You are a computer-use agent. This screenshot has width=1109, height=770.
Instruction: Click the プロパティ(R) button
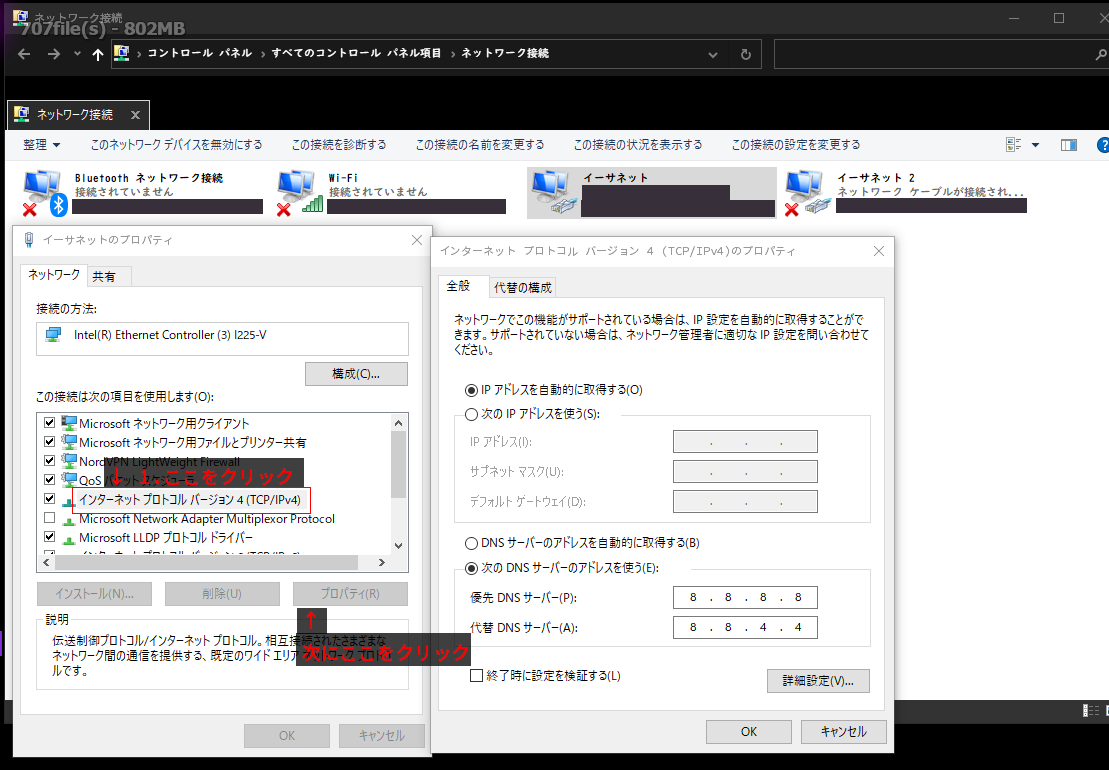350,594
